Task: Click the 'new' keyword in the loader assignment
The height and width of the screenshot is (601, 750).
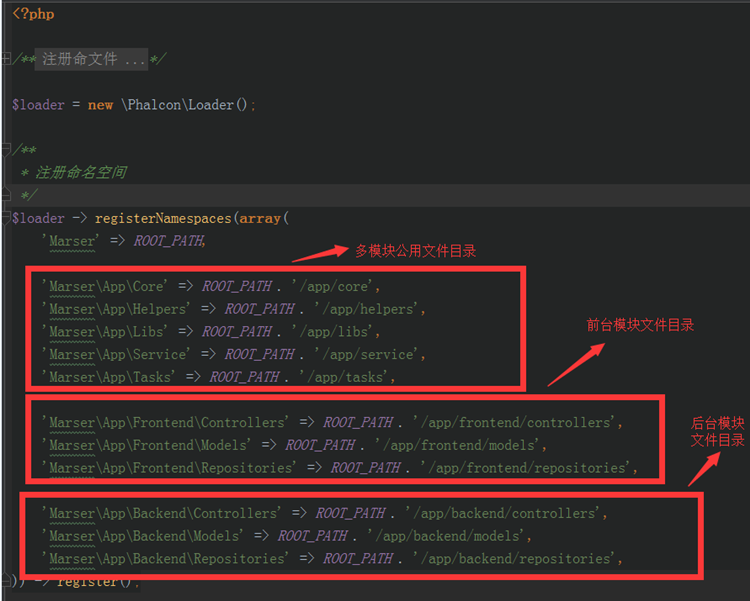Action: [x=100, y=104]
